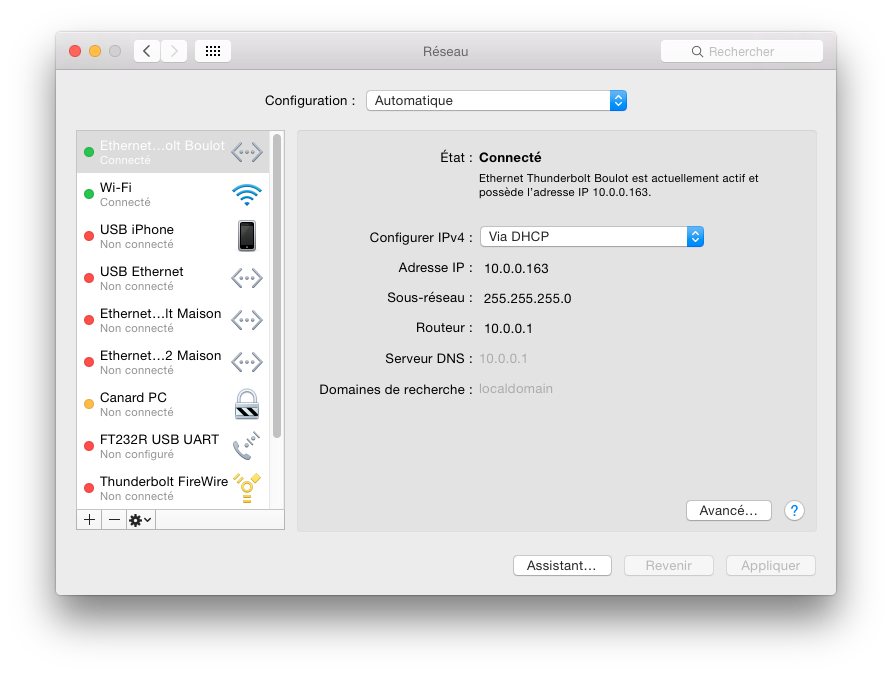
Task: Select the FT232R USB UART service
Action: pos(173,446)
